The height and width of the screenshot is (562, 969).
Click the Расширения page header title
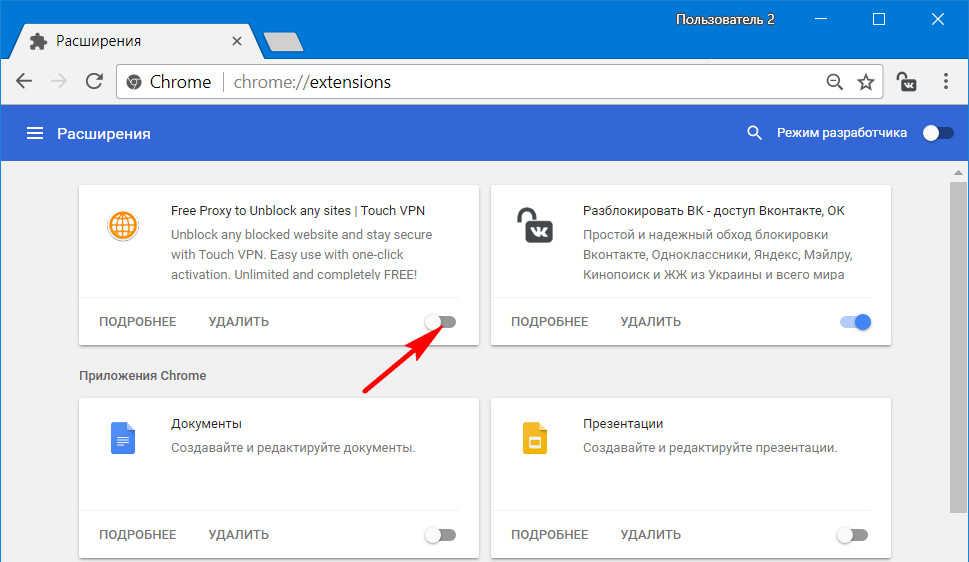click(x=104, y=134)
